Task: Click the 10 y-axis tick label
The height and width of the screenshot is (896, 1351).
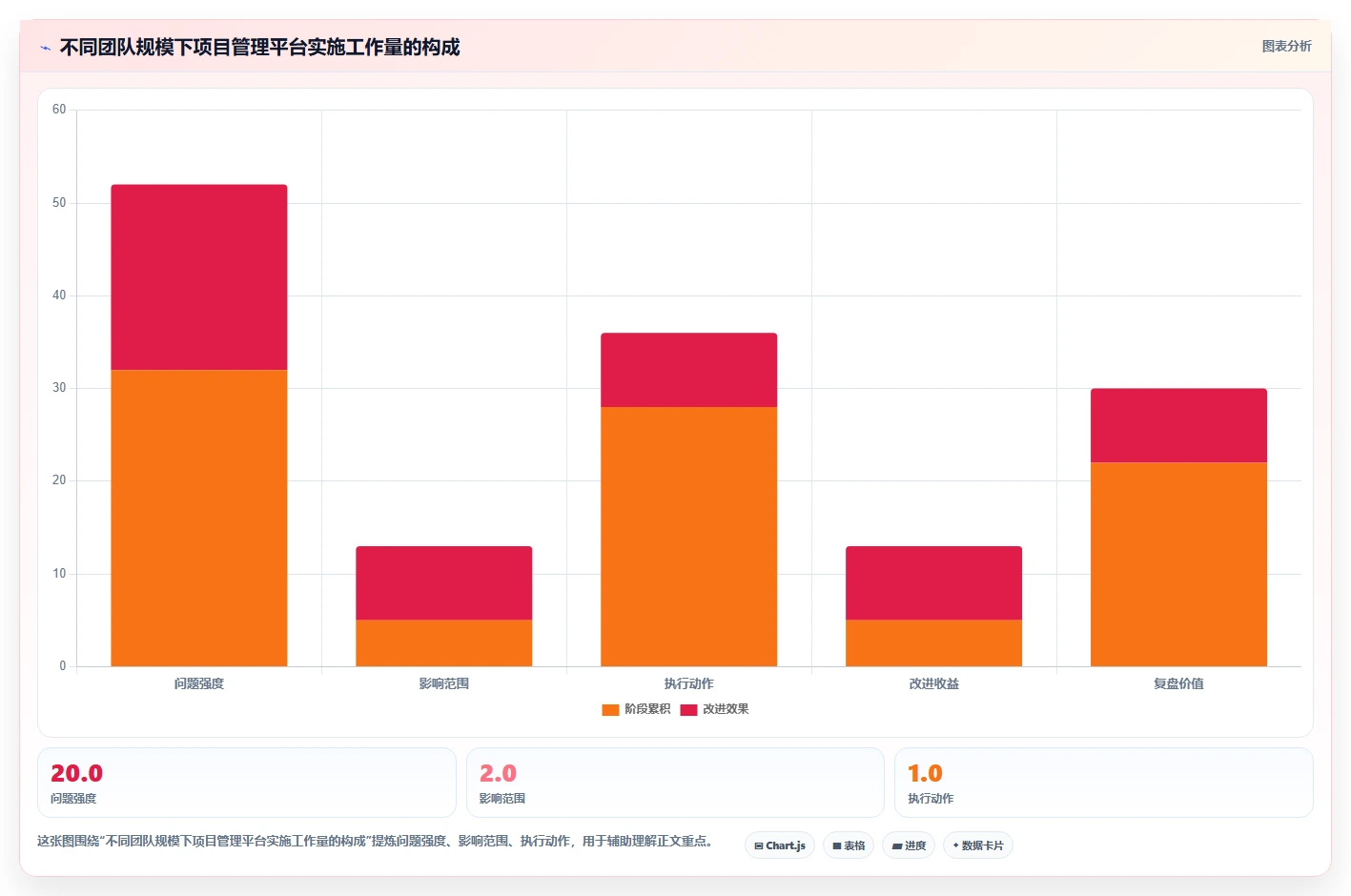Action: 59,574
